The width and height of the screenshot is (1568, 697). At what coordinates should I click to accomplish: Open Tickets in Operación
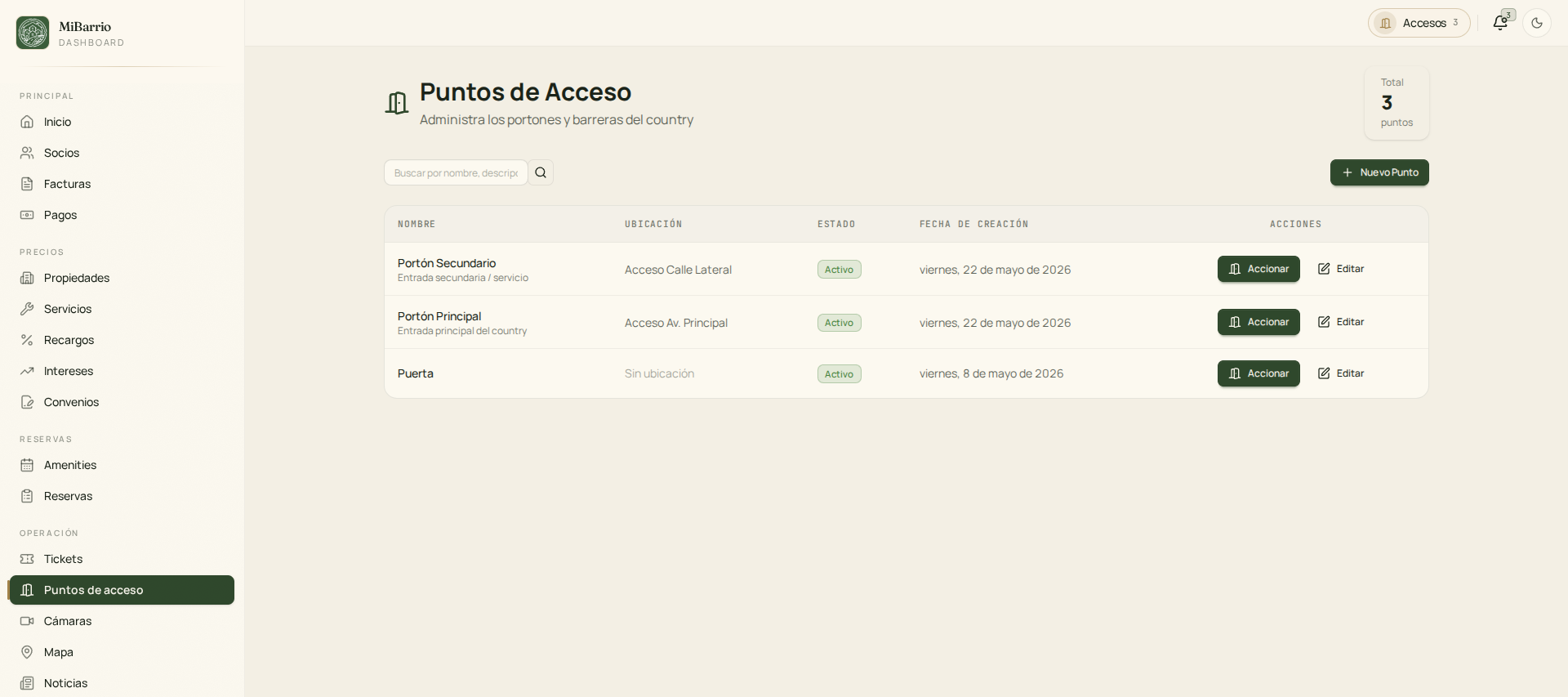click(x=121, y=559)
